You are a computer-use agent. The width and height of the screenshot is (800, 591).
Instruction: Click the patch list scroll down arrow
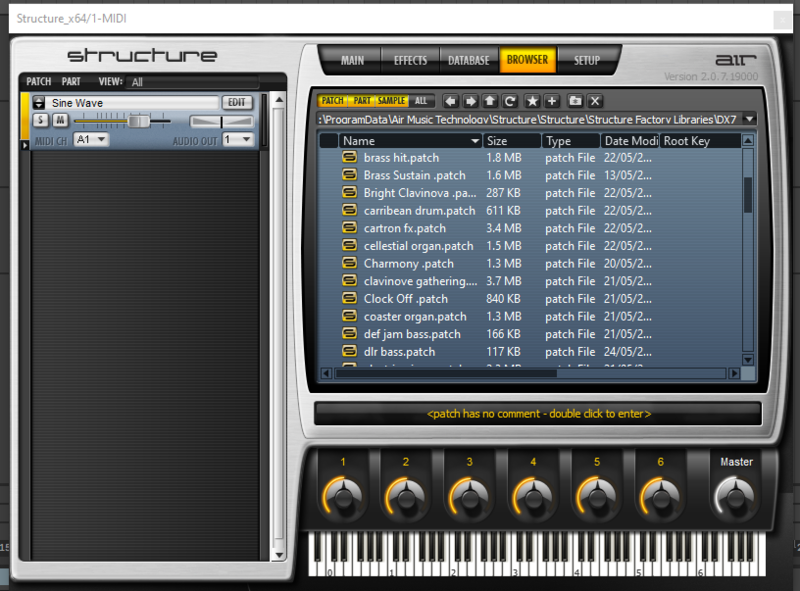pos(279,555)
